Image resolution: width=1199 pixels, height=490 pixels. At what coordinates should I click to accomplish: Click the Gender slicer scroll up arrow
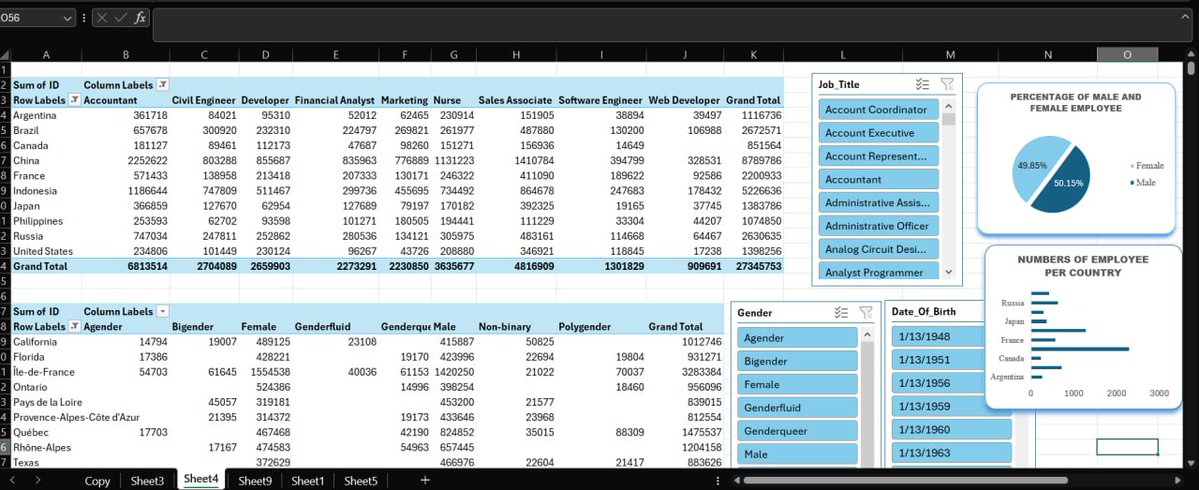point(867,335)
